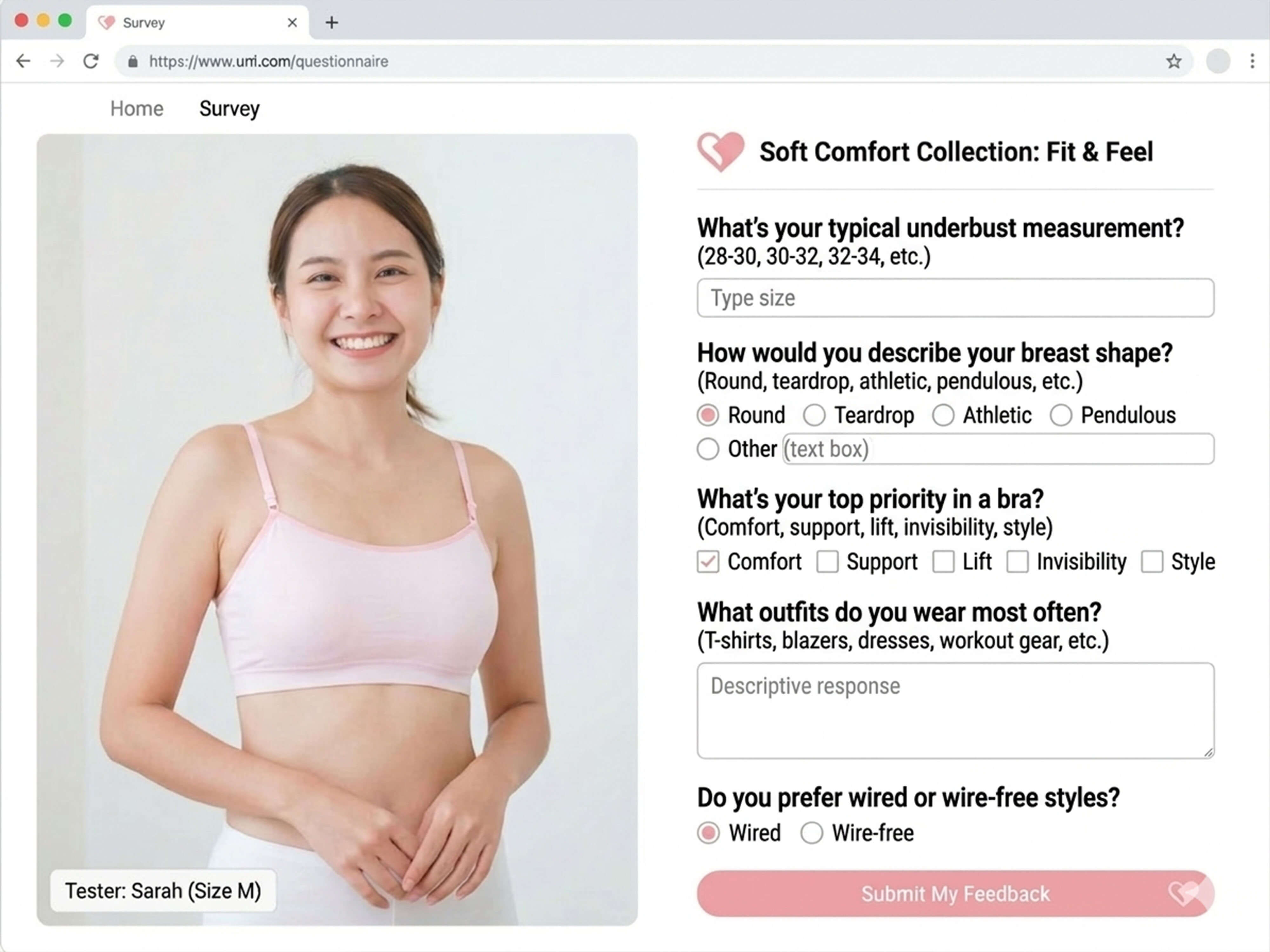
Task: Click the underbust Type size field
Action: click(x=955, y=298)
